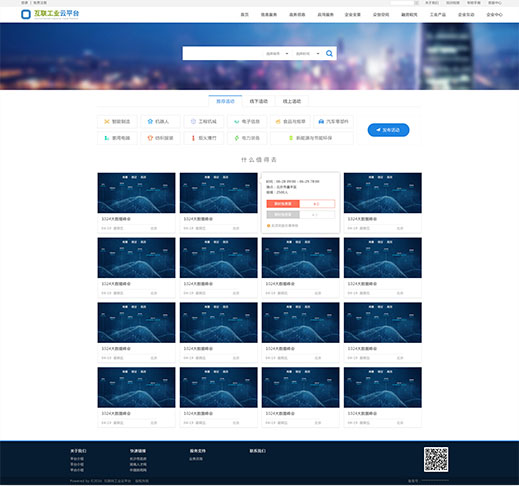Viewport: 519px width, 486px height.
Task: Click the orange cross icon category chip
Action: point(117,122)
